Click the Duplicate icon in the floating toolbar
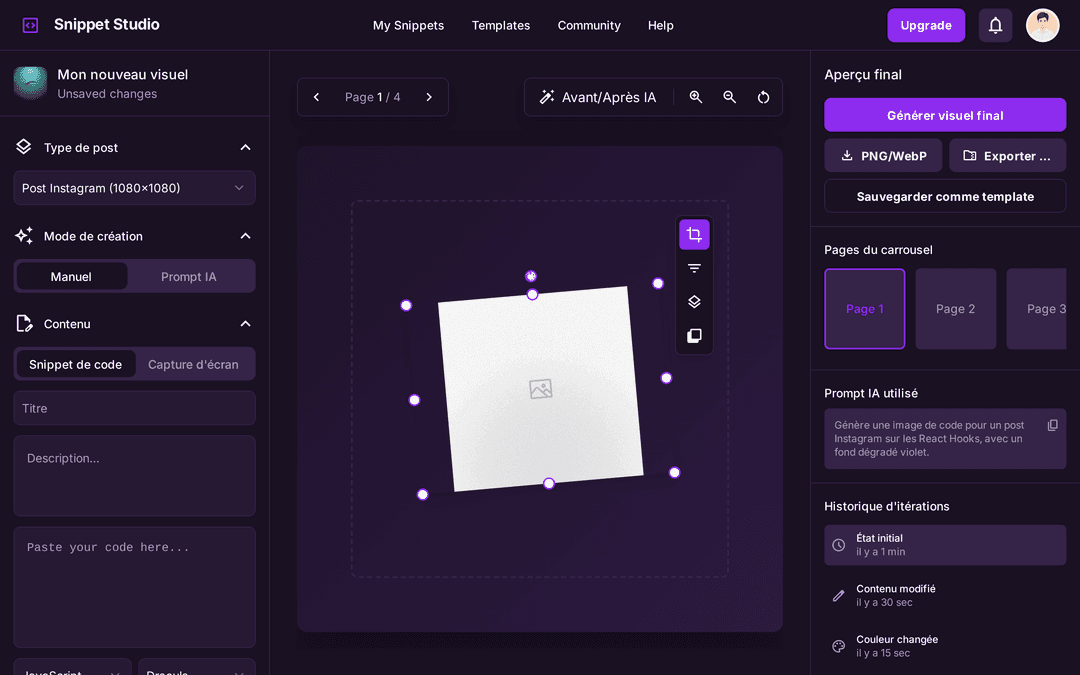This screenshot has width=1080, height=675. [694, 335]
